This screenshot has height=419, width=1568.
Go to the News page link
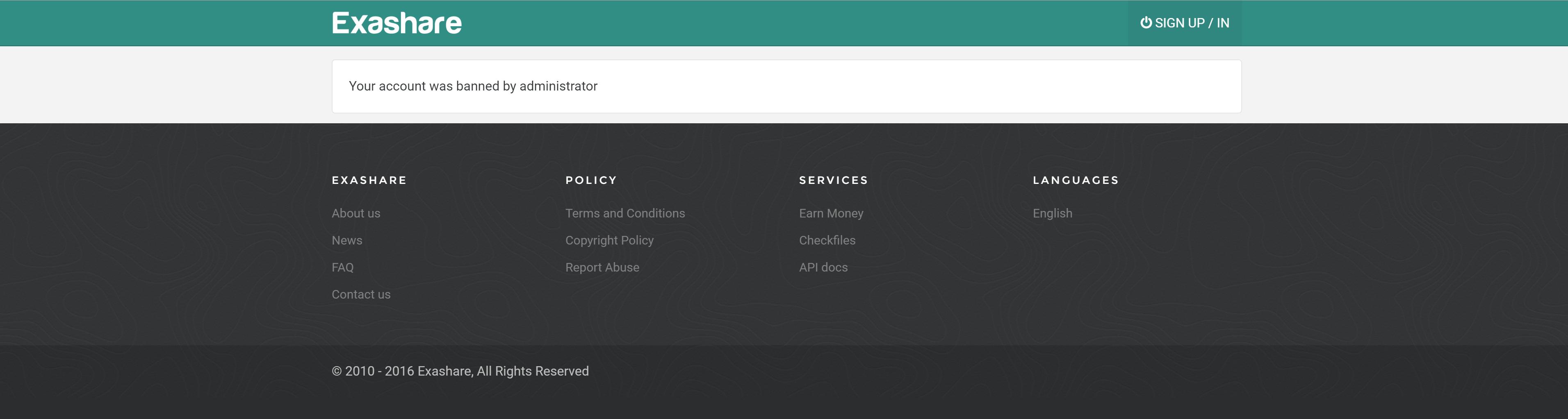(x=347, y=240)
